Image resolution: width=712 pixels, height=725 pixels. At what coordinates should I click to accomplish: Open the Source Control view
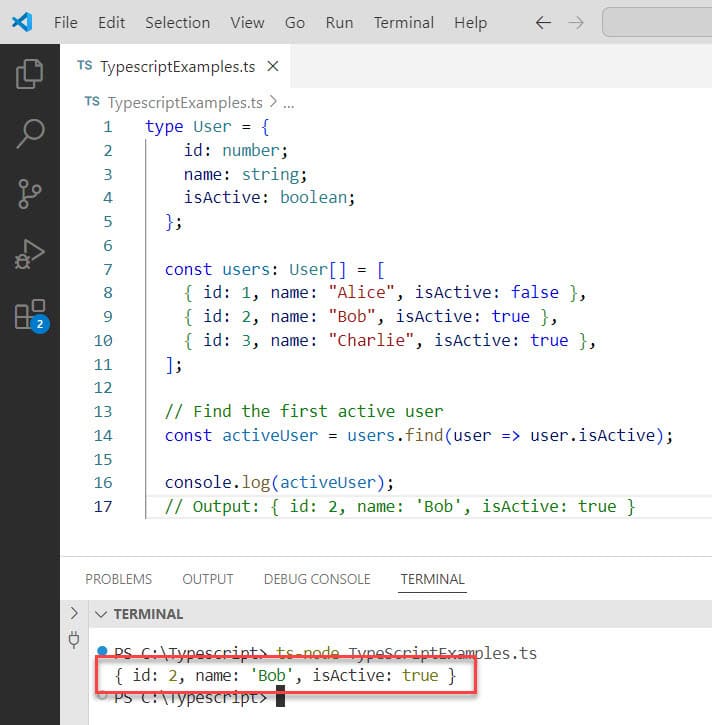[x=30, y=194]
